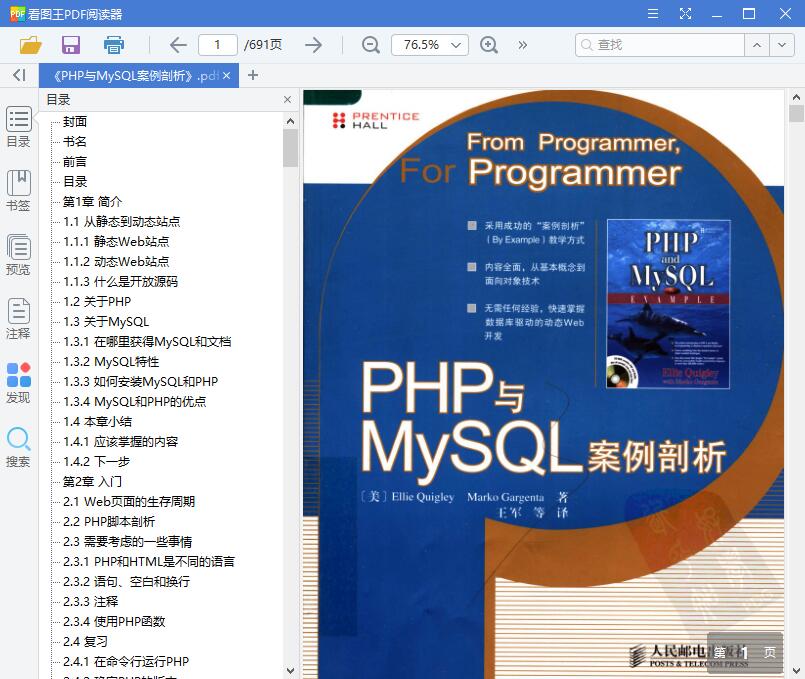
Task: Save document using the floppy disk icon
Action: tap(71, 45)
